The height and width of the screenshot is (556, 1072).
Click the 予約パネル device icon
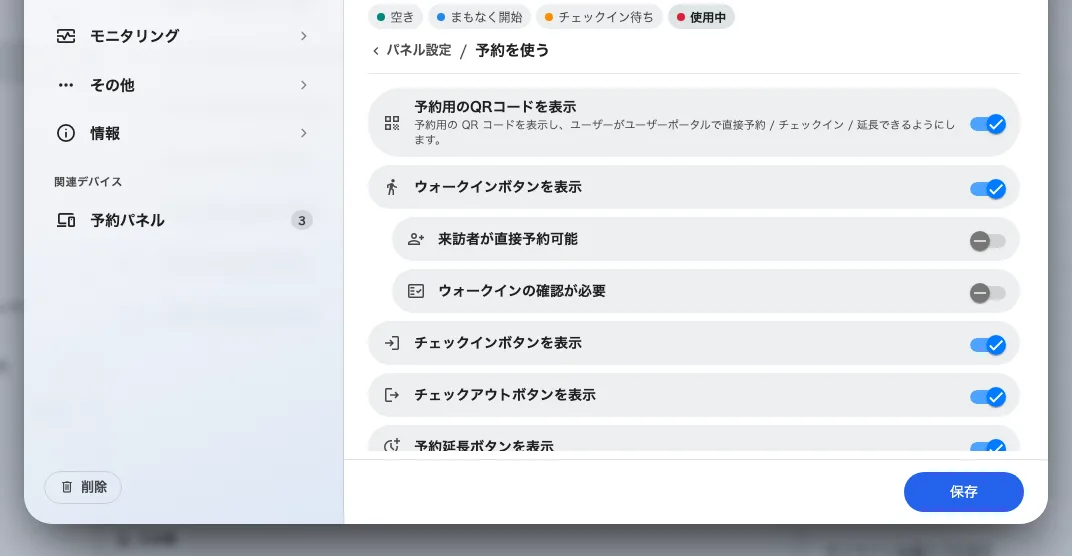point(66,220)
